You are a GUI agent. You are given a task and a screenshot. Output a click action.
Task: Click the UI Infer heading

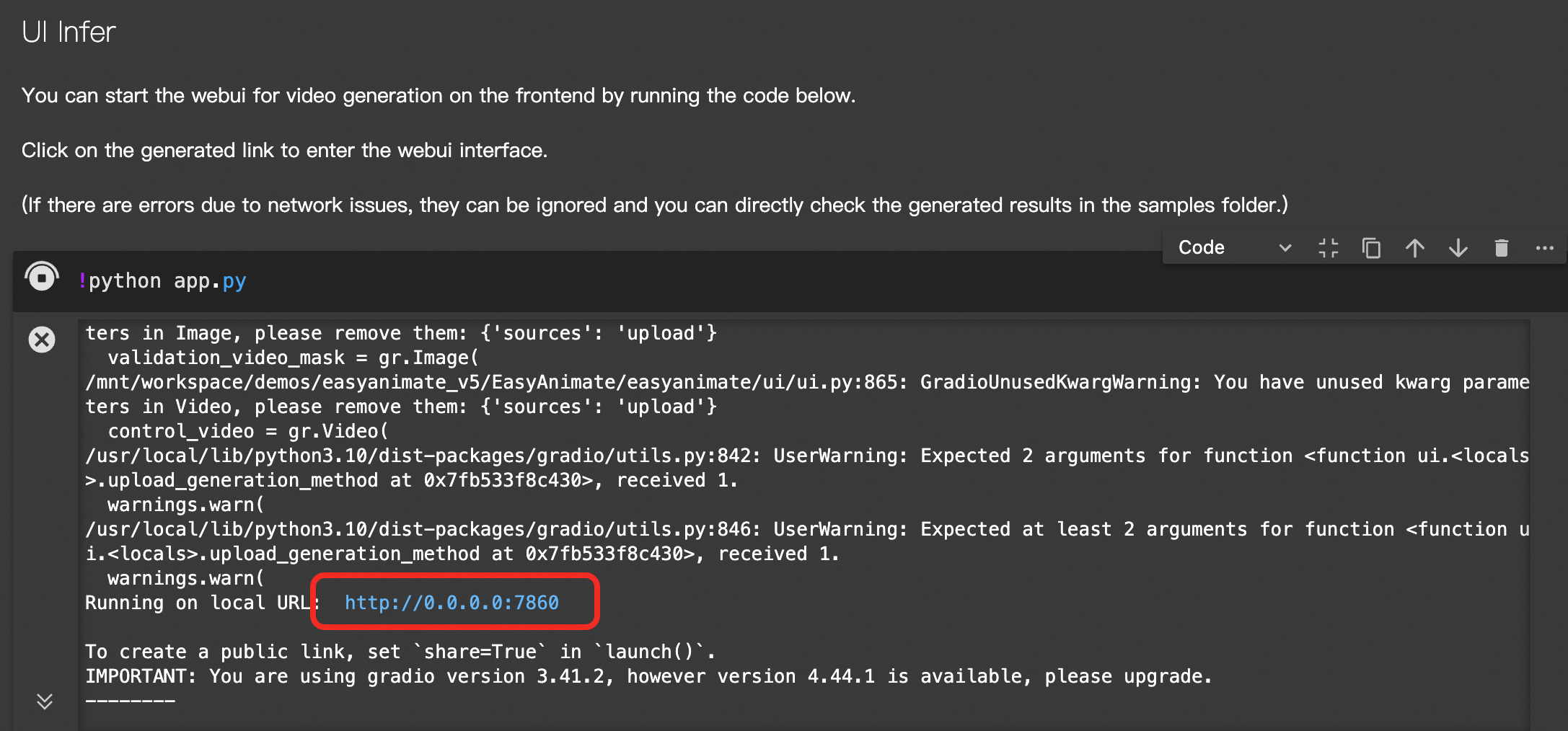pyautogui.click(x=69, y=32)
